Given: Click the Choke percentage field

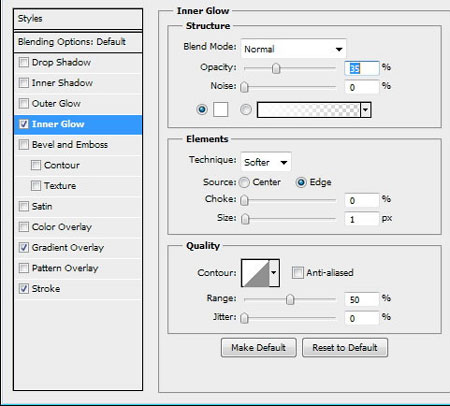Looking at the screenshot, I should pyautogui.click(x=362, y=200).
